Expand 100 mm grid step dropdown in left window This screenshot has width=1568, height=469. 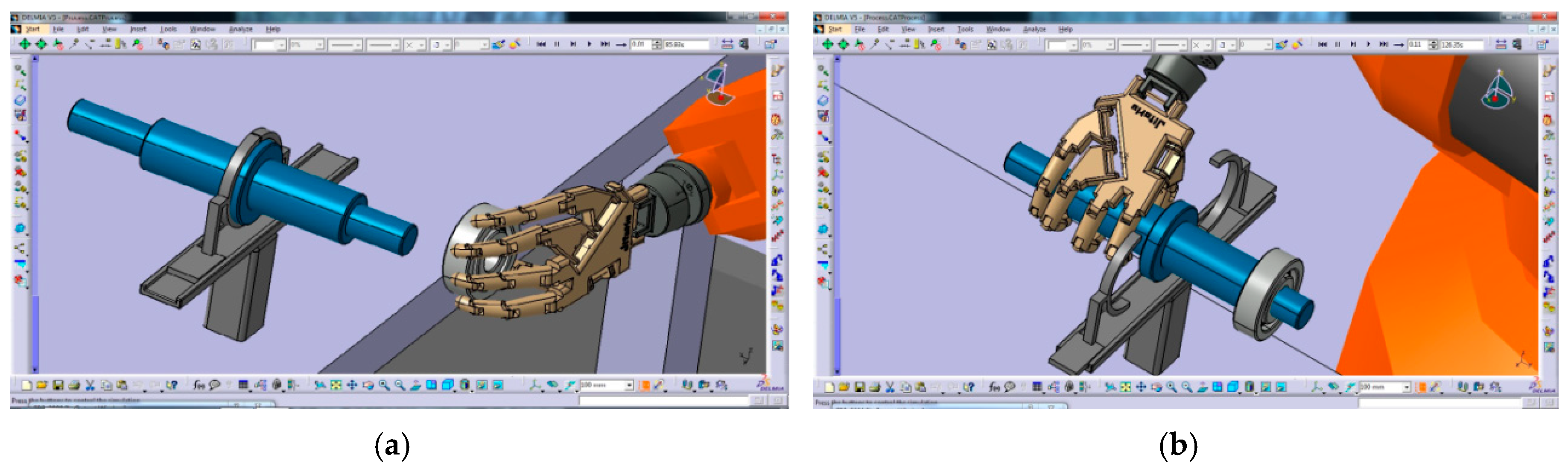[629, 385]
